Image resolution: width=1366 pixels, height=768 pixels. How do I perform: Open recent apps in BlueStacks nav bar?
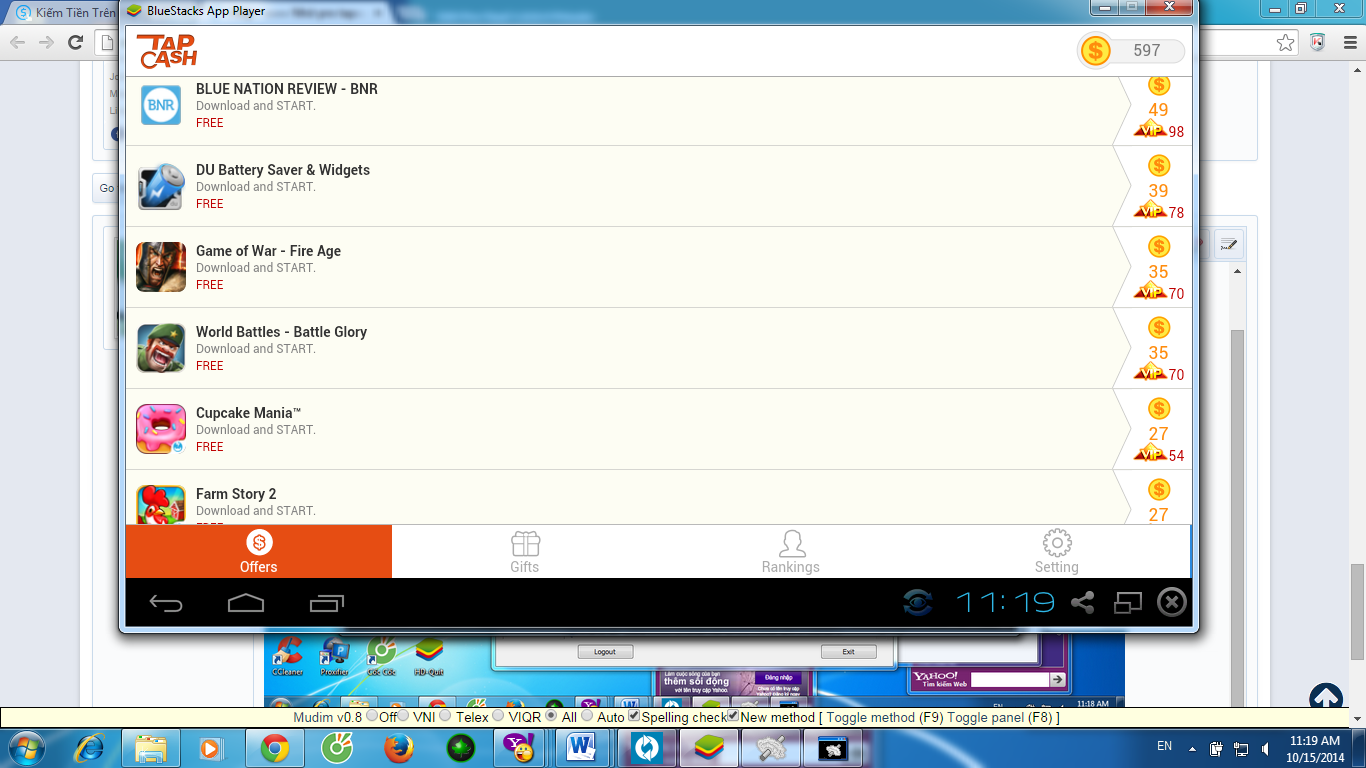click(326, 603)
